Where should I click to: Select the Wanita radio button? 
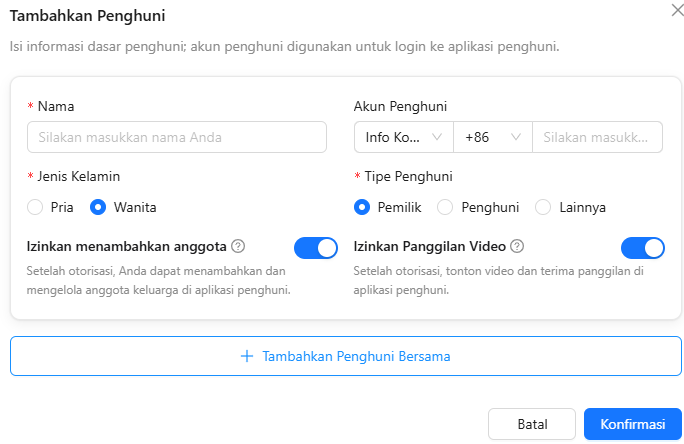[x=98, y=207]
